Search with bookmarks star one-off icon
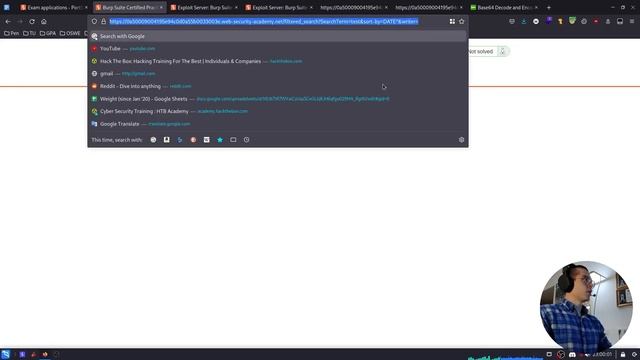 tap(220, 140)
